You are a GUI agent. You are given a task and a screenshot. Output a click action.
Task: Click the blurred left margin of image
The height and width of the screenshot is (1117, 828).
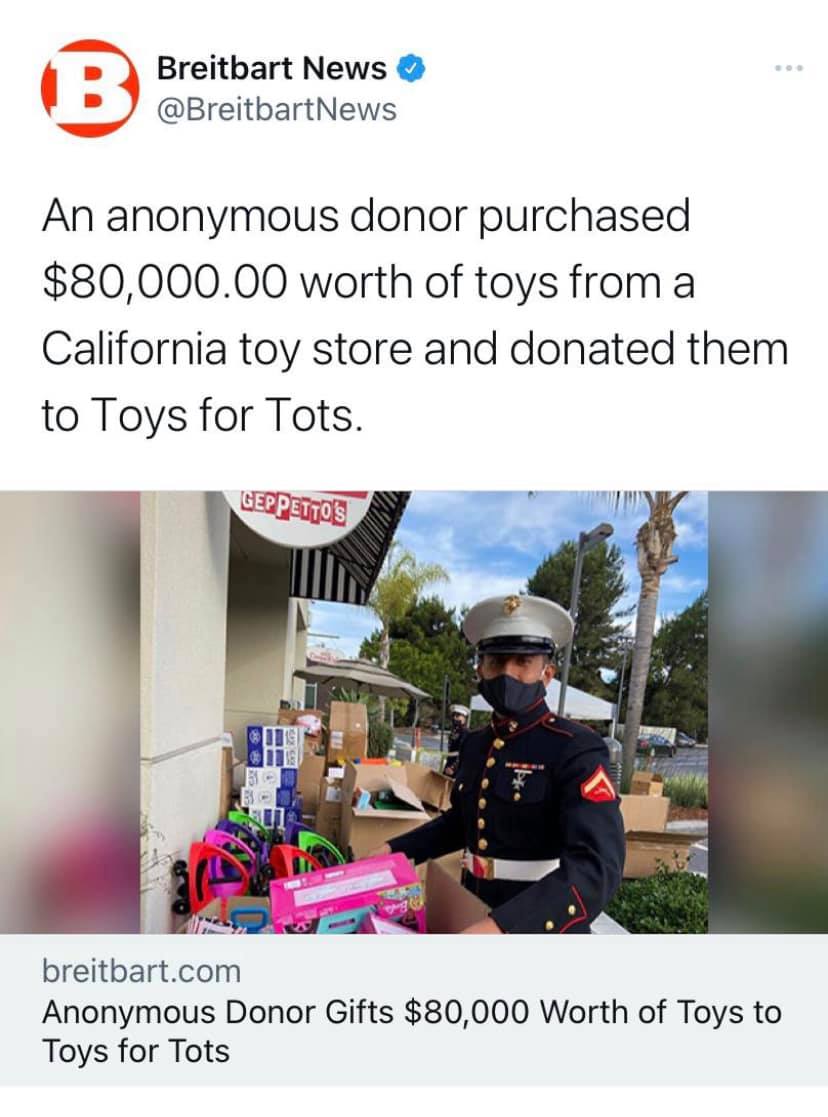70,712
